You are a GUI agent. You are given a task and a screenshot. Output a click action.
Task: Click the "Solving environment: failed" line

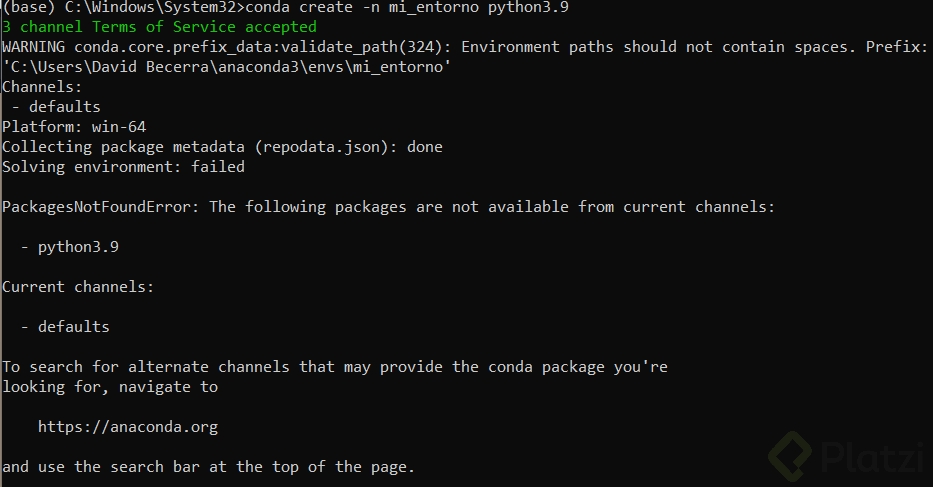click(123, 167)
